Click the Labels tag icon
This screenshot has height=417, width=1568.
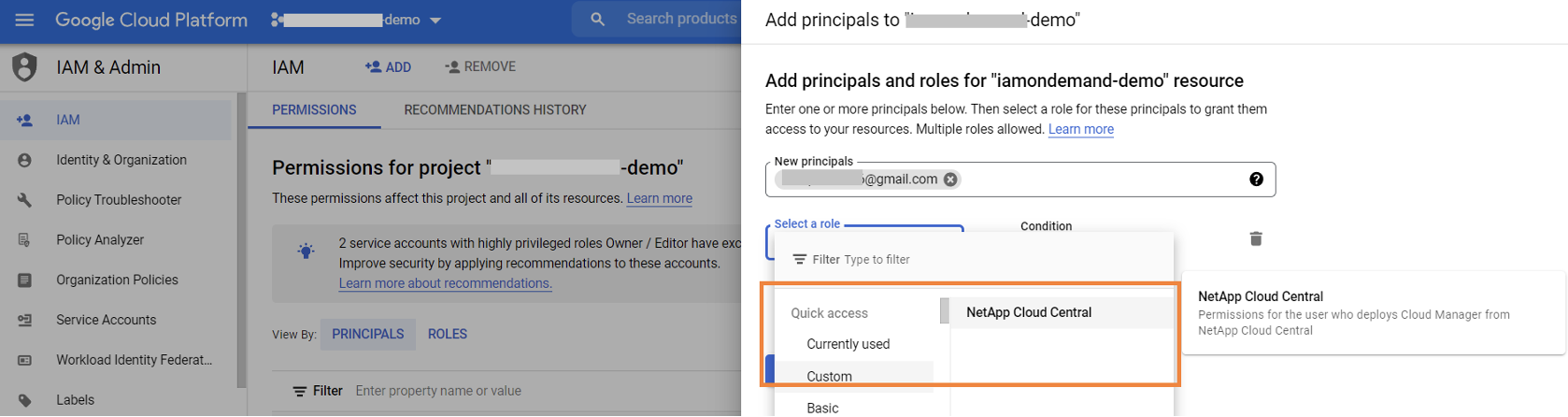click(24, 400)
